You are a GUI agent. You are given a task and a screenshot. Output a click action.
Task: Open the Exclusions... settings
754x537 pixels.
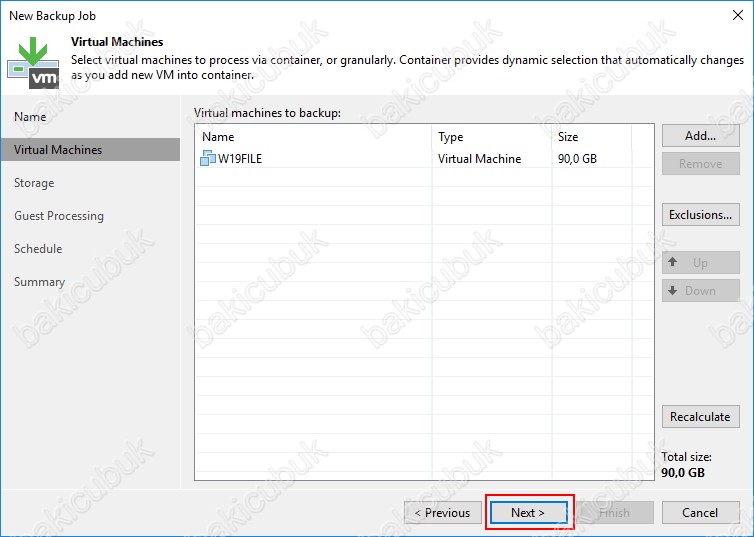(701, 214)
